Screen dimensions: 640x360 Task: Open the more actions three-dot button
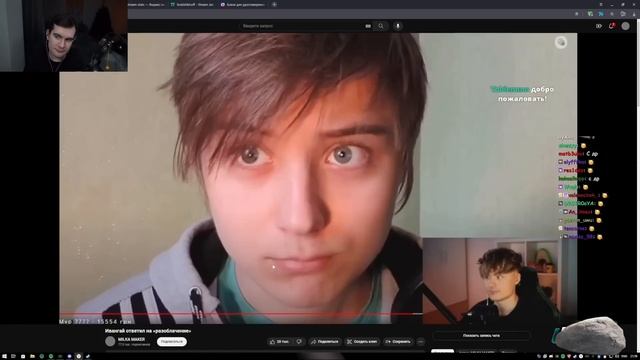[420, 342]
